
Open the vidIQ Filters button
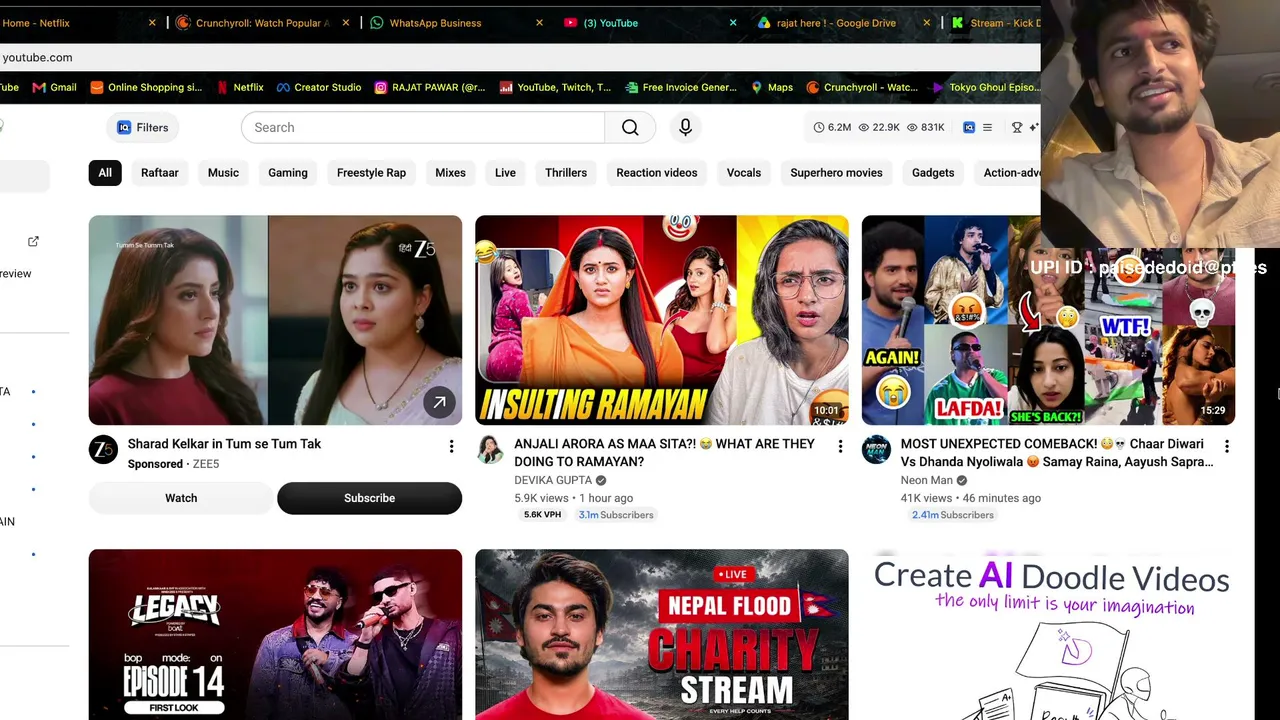pos(142,127)
